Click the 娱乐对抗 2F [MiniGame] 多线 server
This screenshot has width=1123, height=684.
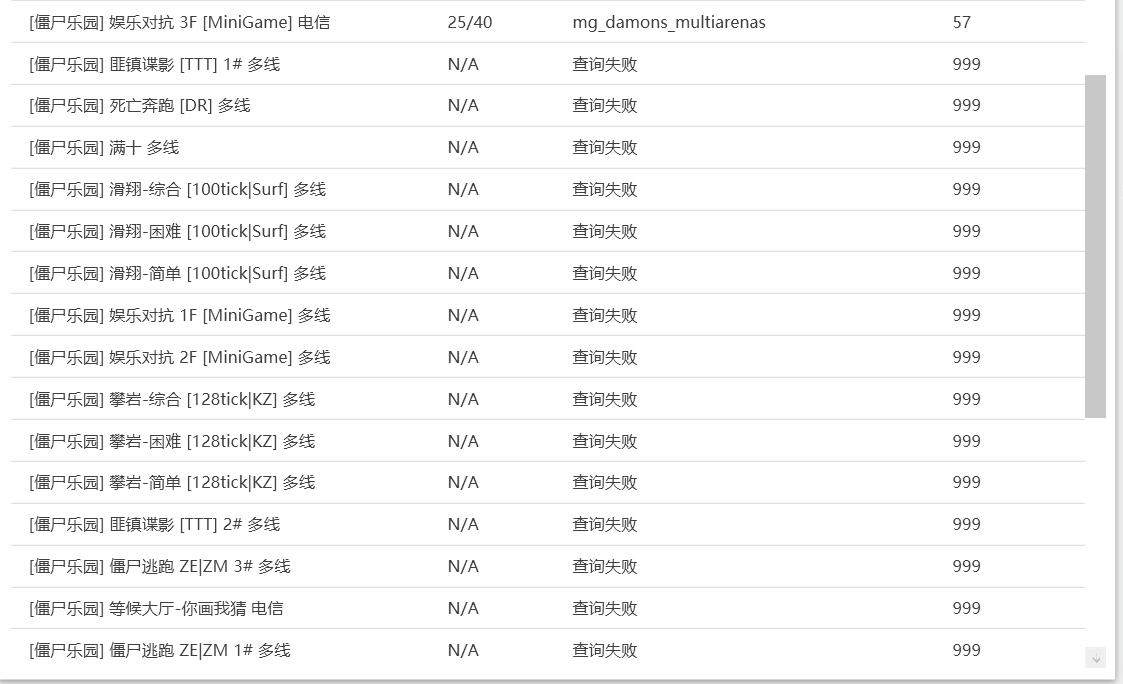(180, 357)
